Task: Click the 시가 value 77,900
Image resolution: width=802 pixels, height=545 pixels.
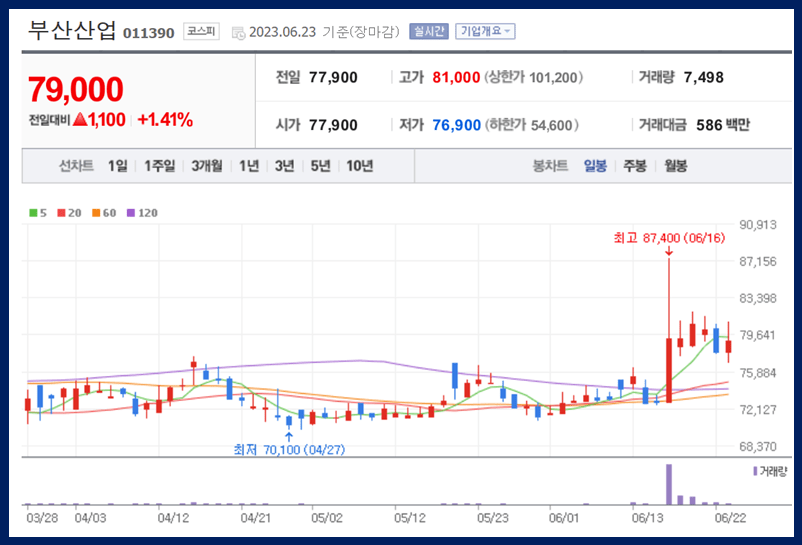Action: point(333,125)
